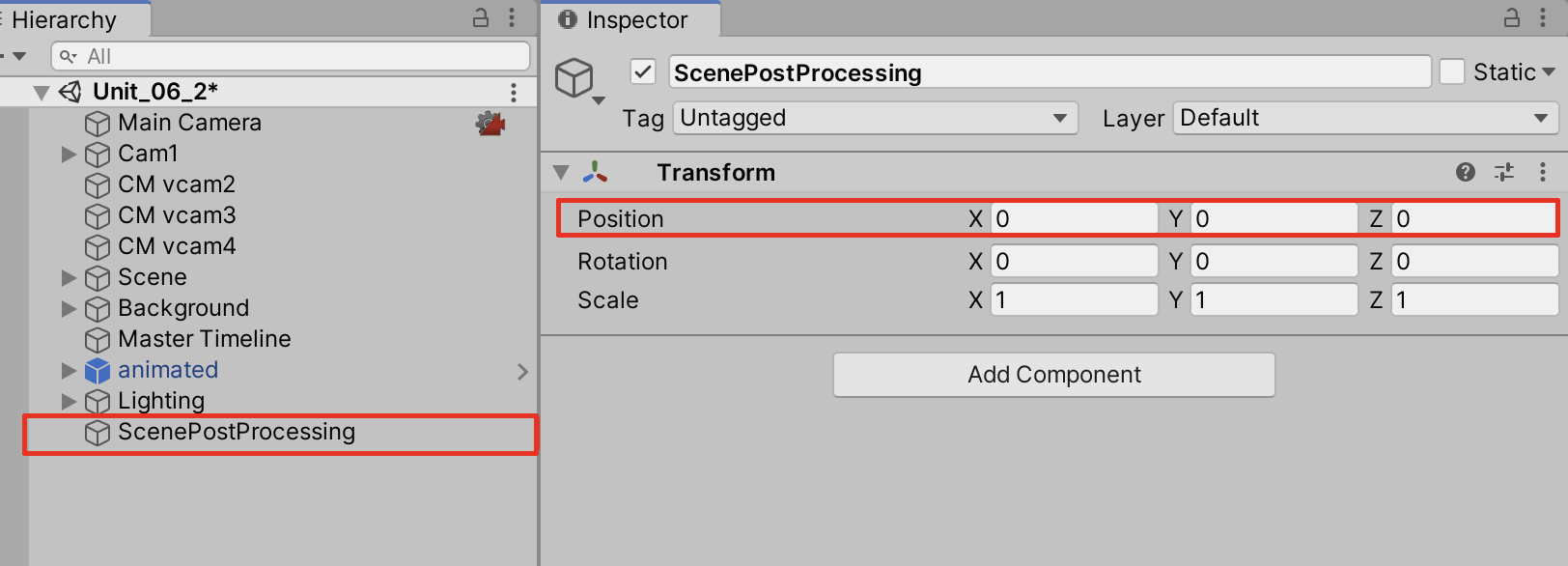Viewport: 1568px width, 566px height.
Task: Open the Transform component help icon
Action: point(1465,172)
